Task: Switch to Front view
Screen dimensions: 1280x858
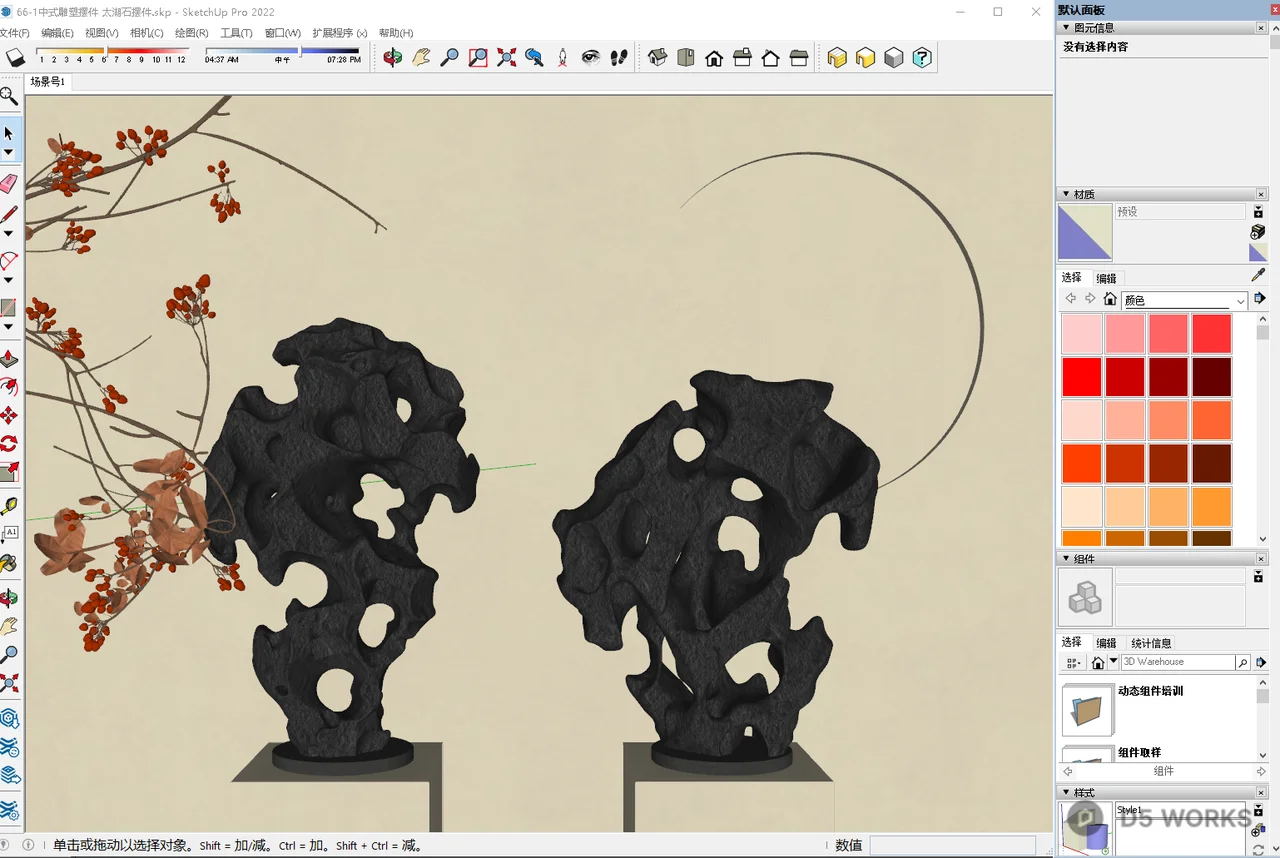Action: (x=714, y=58)
